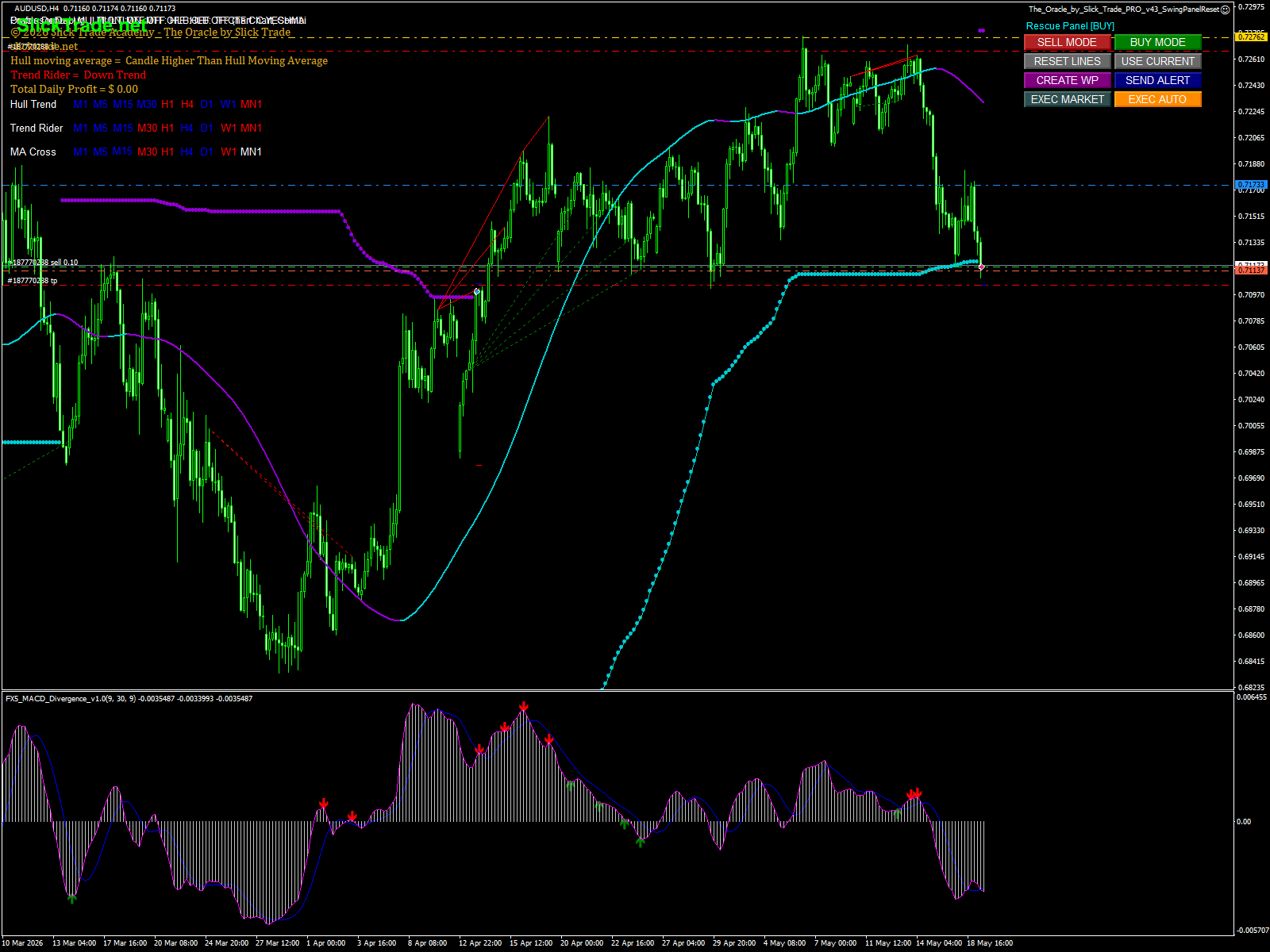Switch panel to SELL MODE
This screenshot has width=1270, height=952.
(1067, 42)
